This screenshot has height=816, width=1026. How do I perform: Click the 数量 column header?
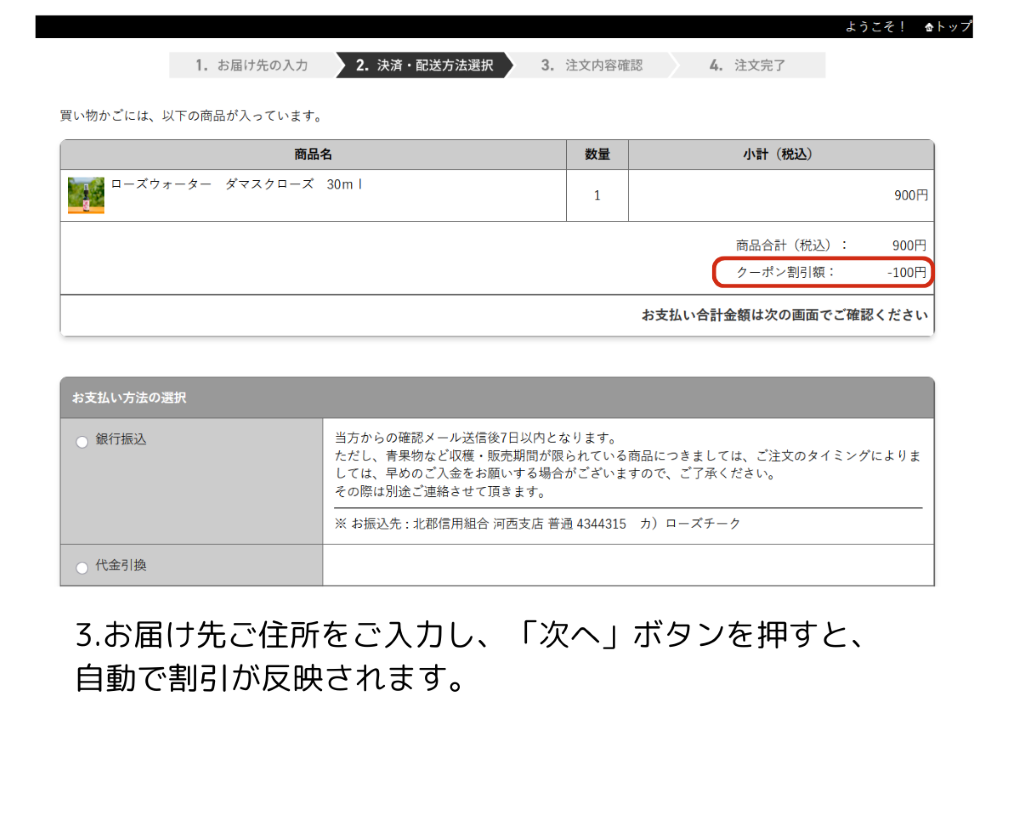point(597,154)
